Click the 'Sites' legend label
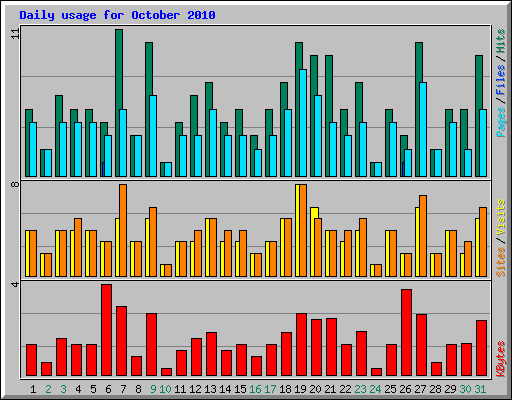This screenshot has height=400, width=512. point(501,262)
